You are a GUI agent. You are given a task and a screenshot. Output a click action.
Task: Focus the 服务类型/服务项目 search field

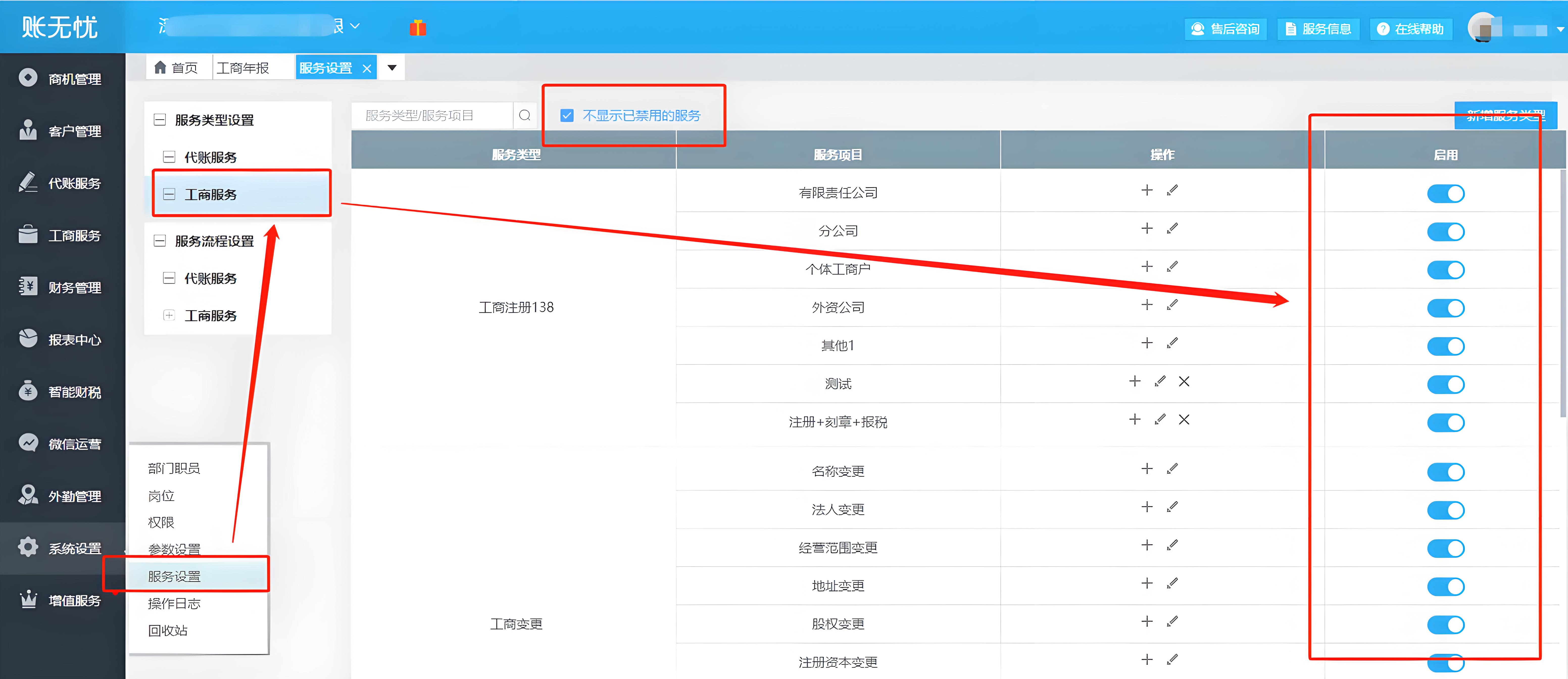[432, 115]
